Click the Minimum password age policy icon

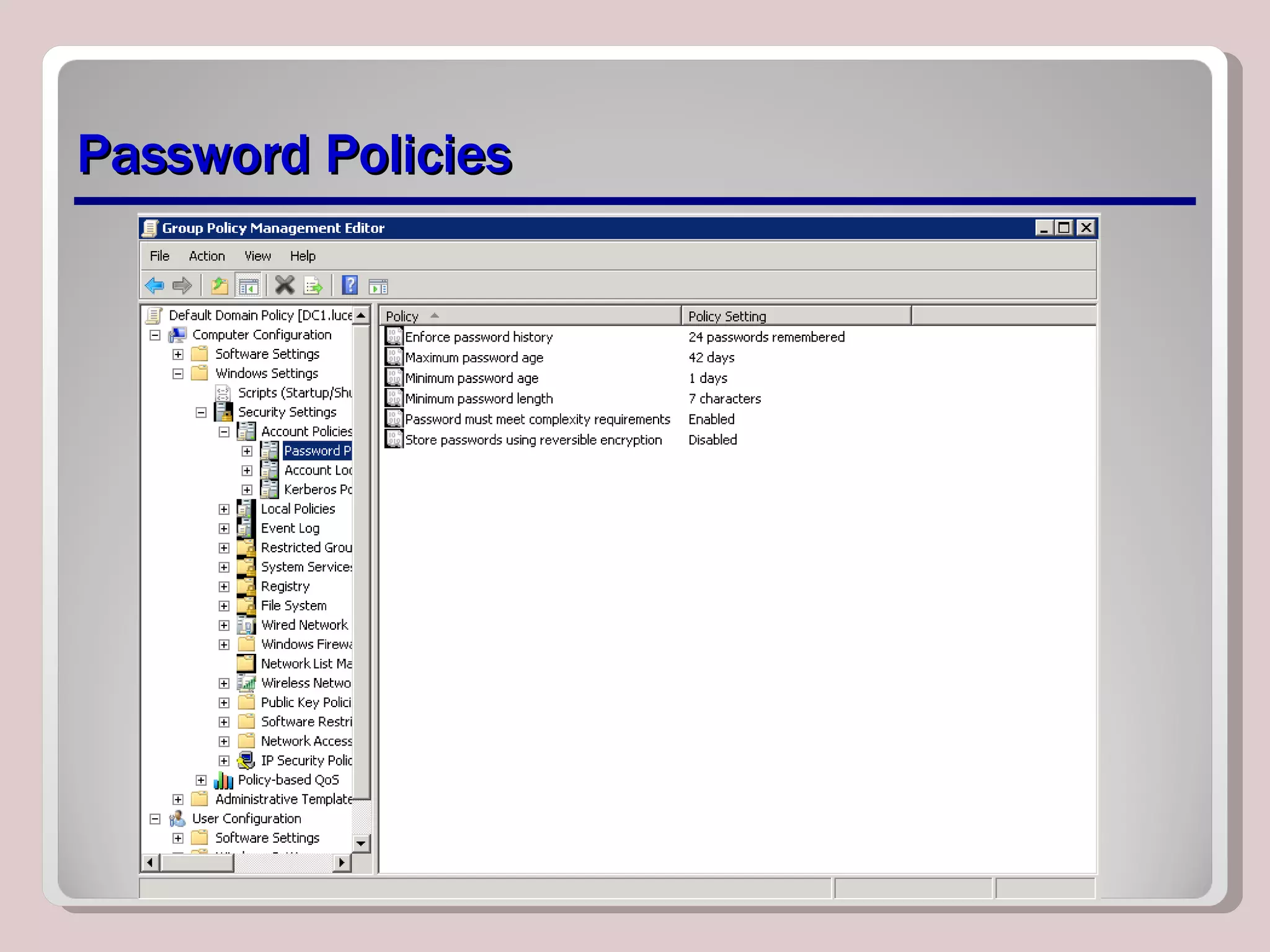pos(394,377)
